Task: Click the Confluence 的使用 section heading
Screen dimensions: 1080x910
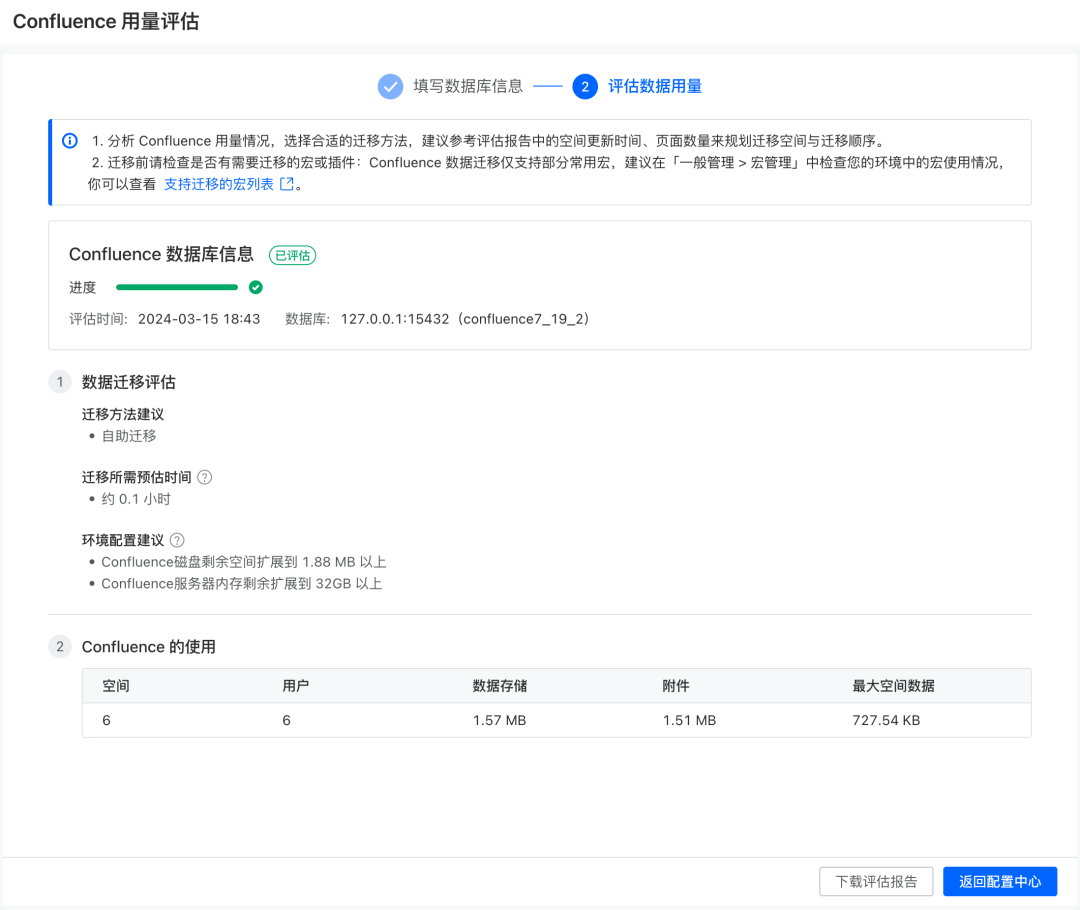Action: coord(149,647)
